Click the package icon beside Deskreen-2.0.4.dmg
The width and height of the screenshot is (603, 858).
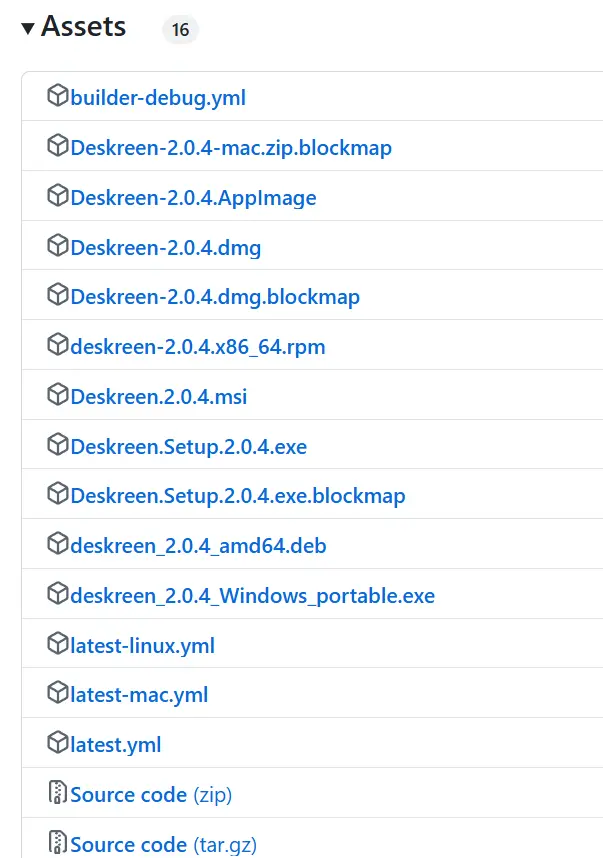click(57, 246)
